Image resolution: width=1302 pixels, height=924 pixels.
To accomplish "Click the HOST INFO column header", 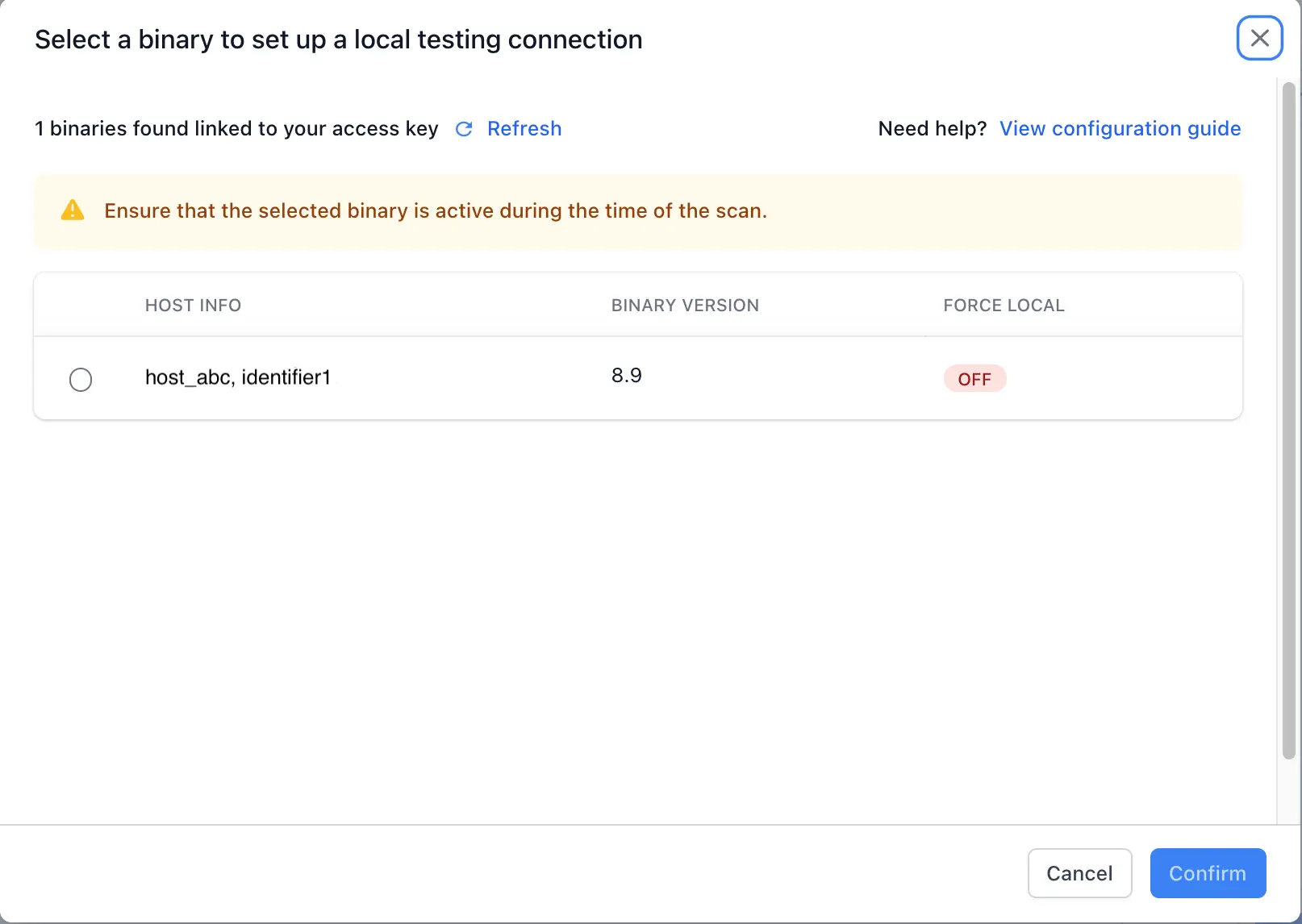I will coord(193,306).
